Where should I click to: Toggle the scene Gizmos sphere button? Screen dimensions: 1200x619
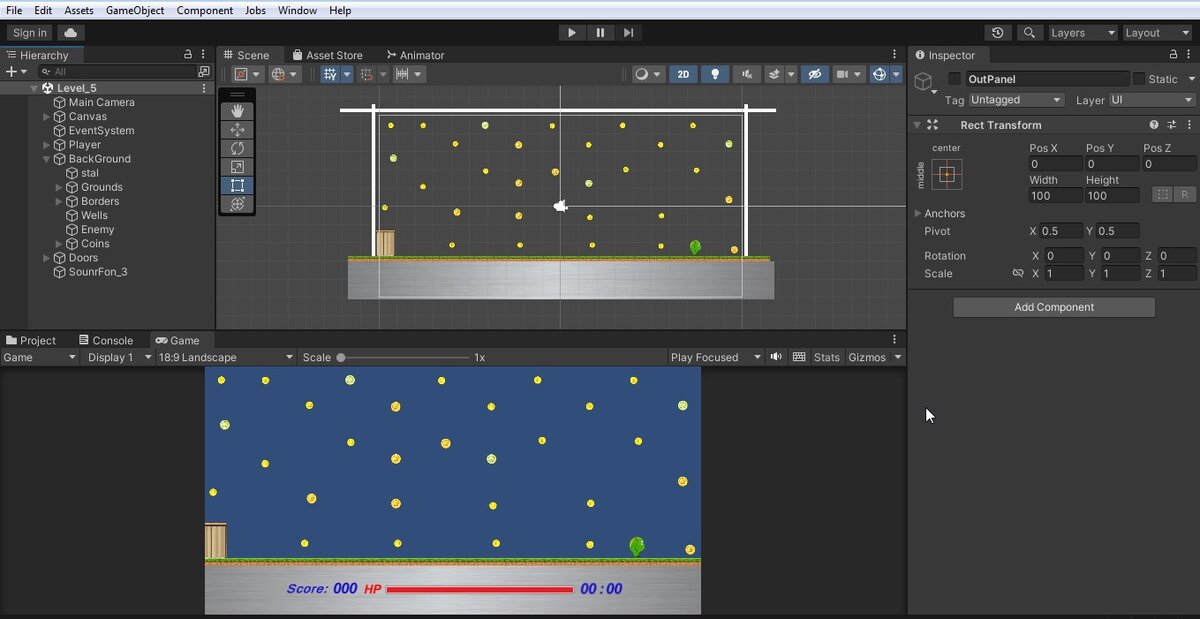[879, 74]
